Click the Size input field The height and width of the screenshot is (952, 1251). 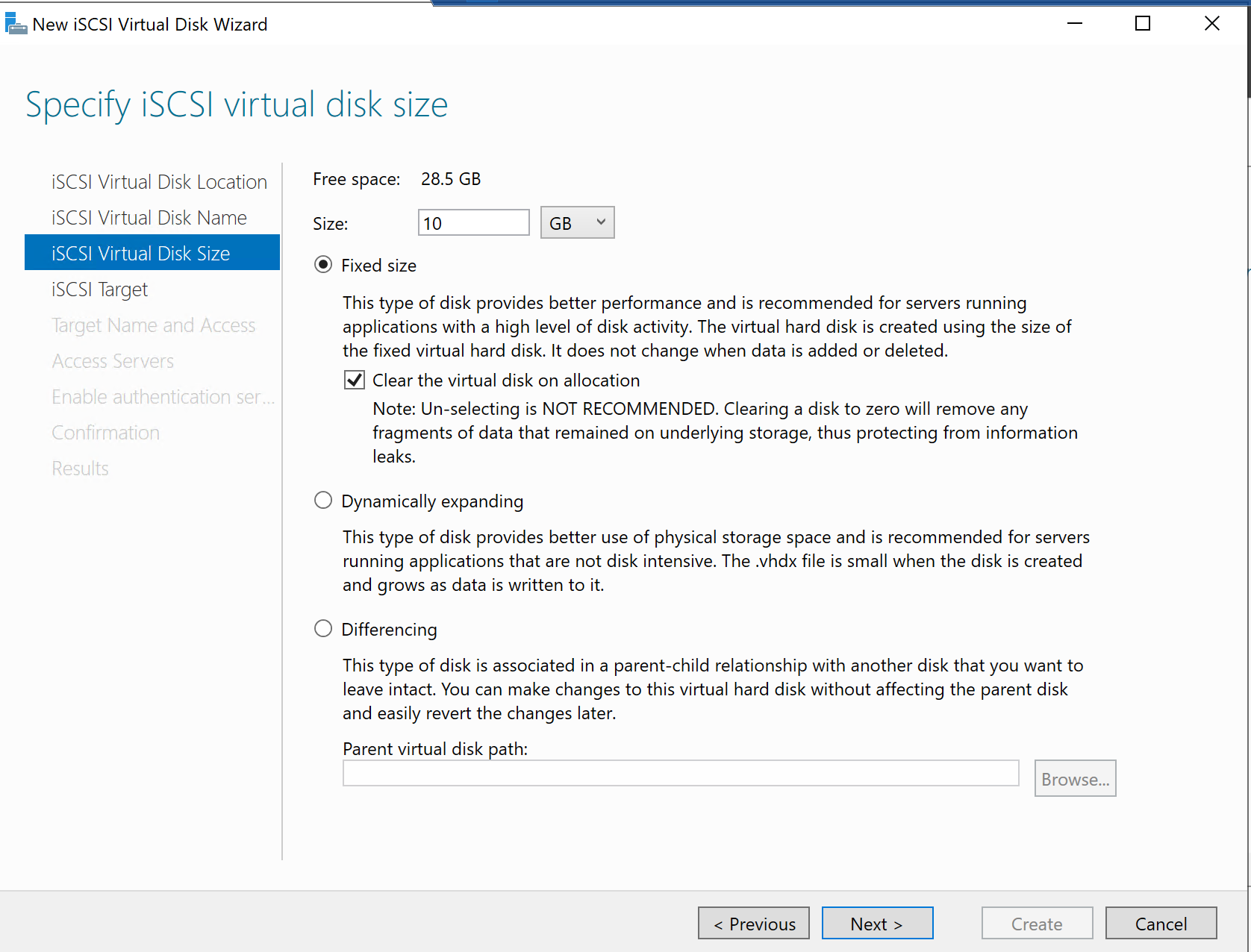(473, 222)
